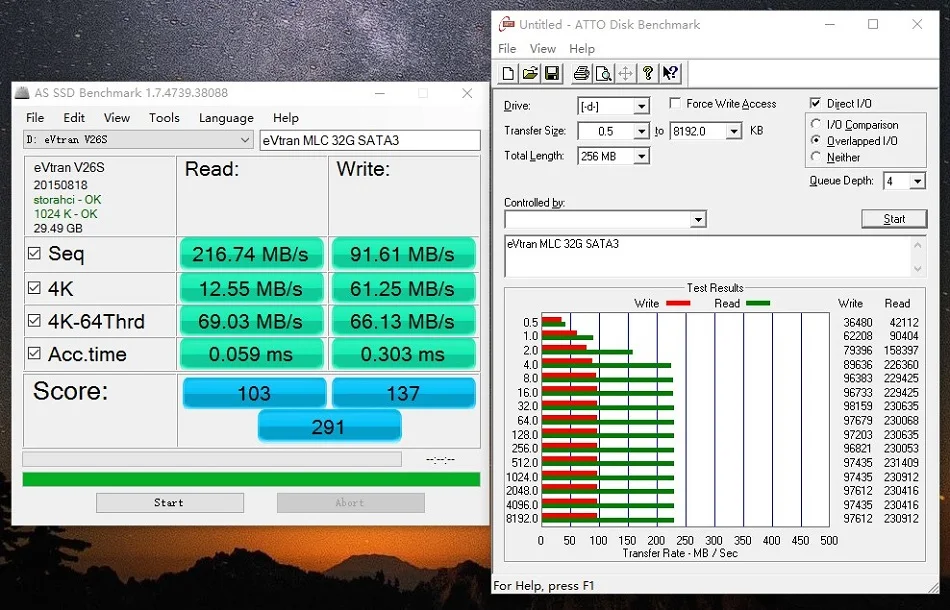Click description box scrollbar down arrow

click(917, 268)
